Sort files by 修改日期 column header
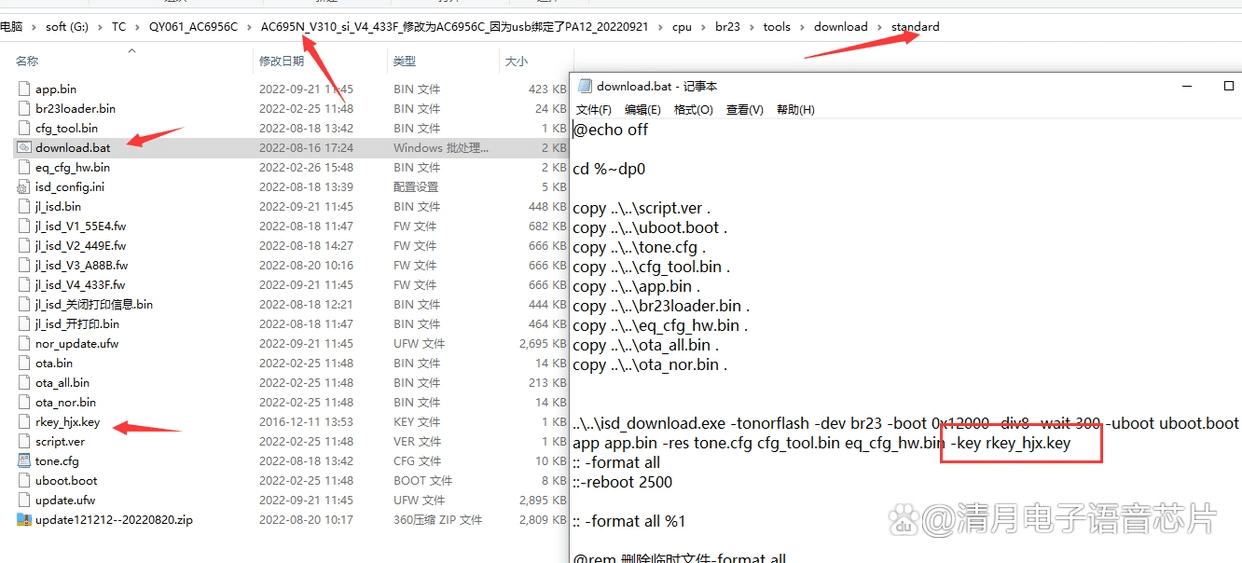The image size is (1242, 563). pos(281,61)
